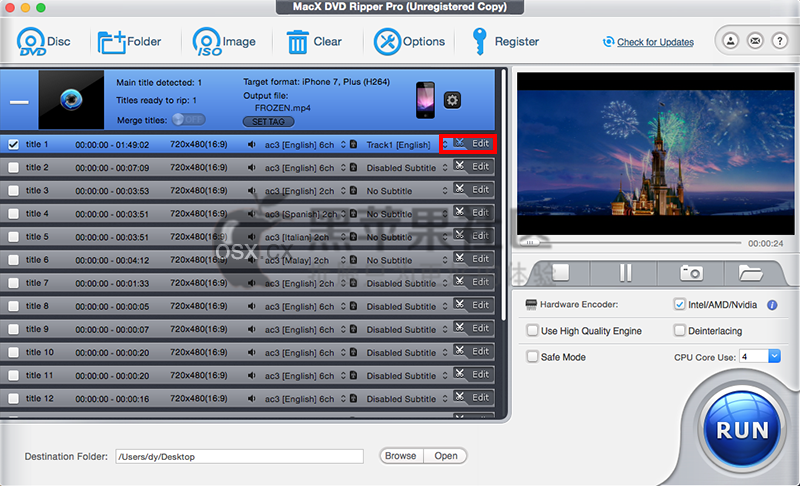Image resolution: width=800 pixels, height=486 pixels.
Task: Open help question mark icon
Action: point(780,41)
